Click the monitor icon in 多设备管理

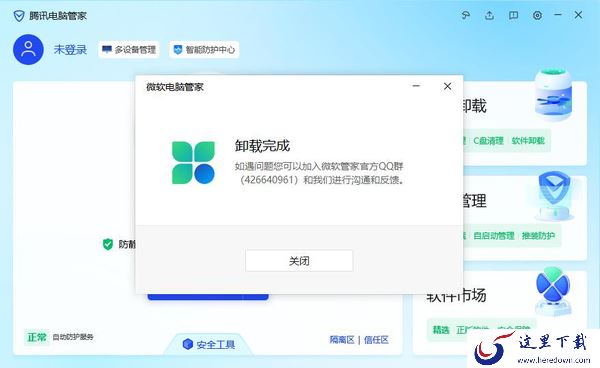107,49
